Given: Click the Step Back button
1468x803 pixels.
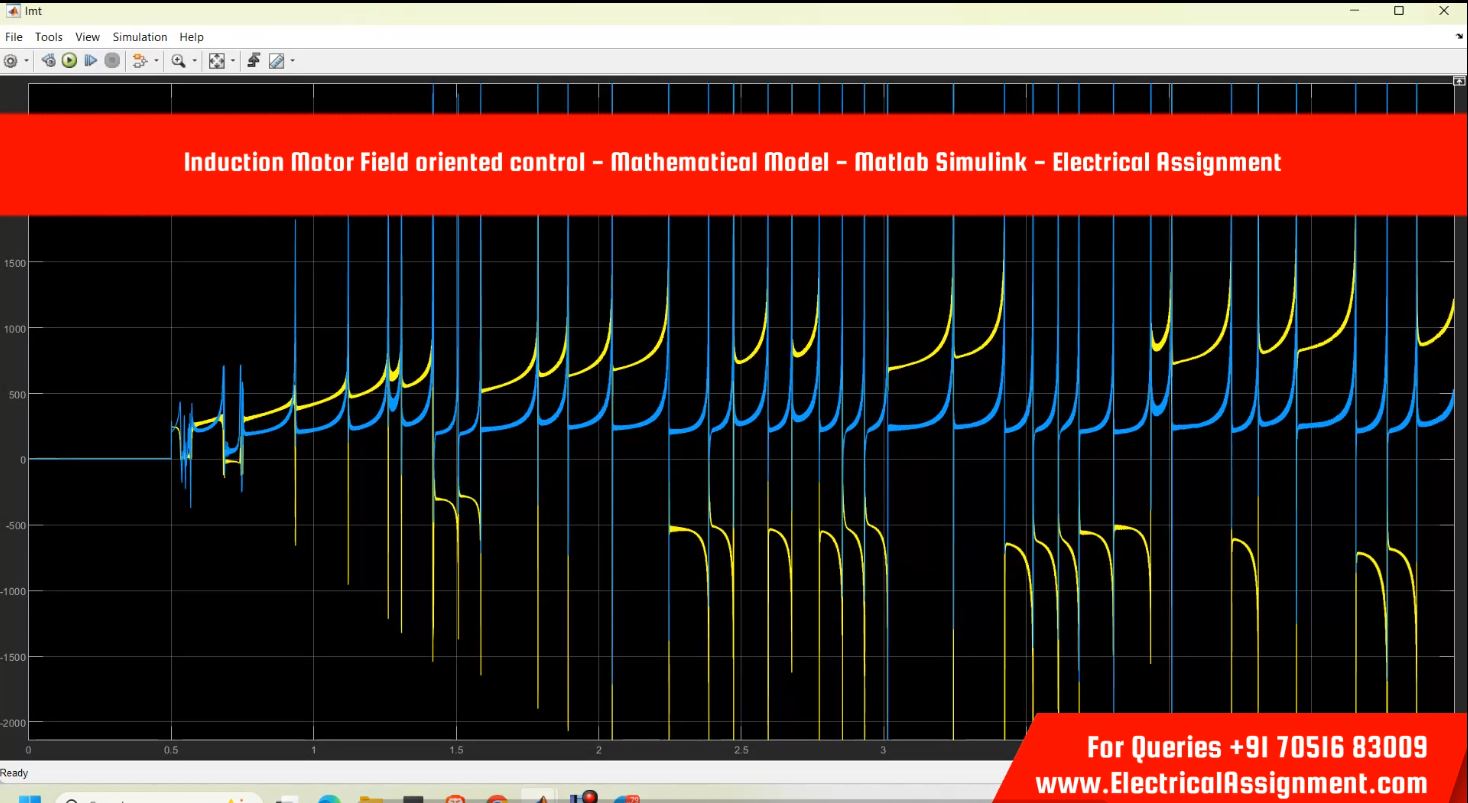Looking at the screenshot, I should pos(49,61).
